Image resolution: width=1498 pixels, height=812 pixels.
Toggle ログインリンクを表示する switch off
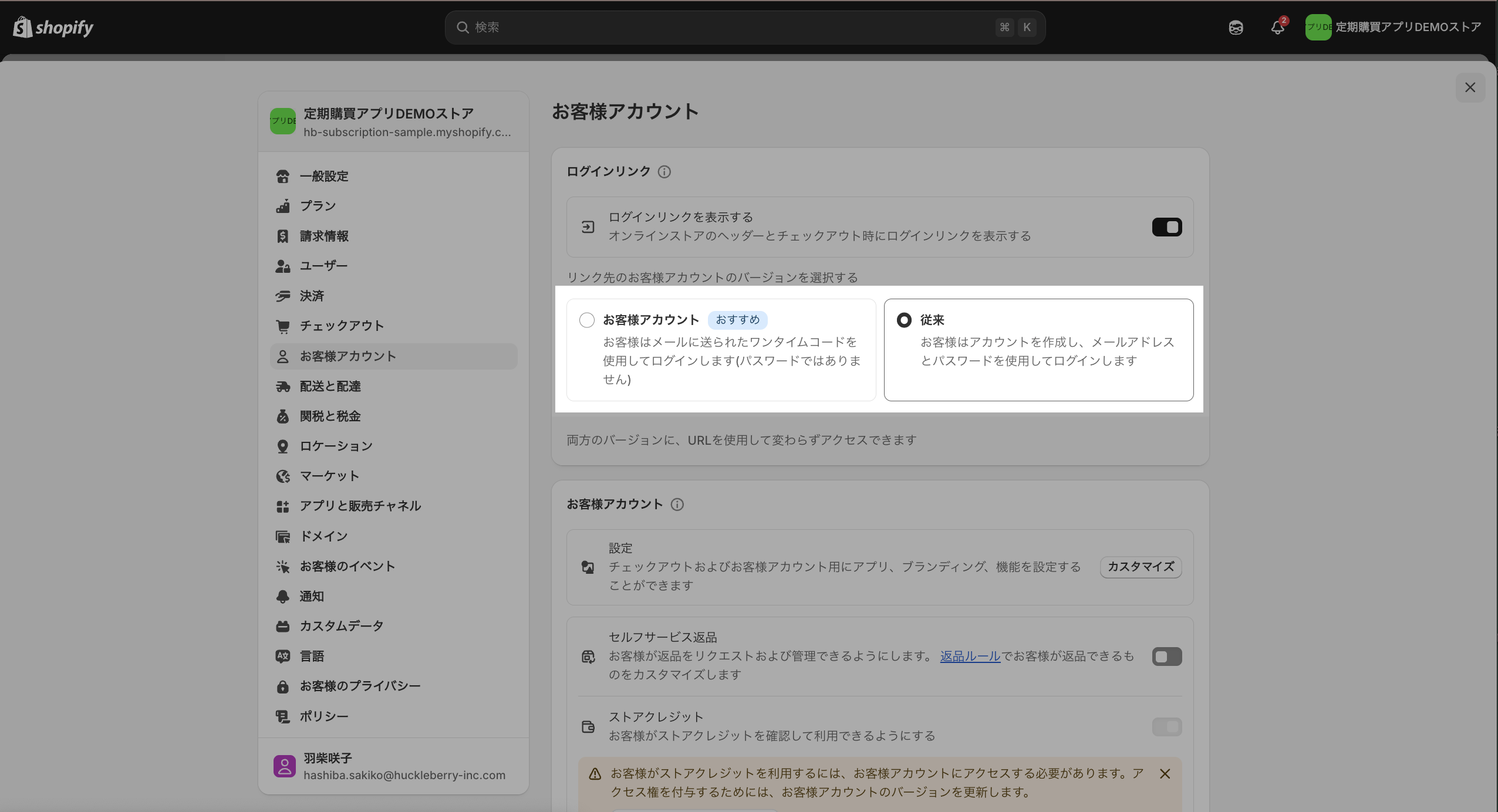[x=1166, y=227]
